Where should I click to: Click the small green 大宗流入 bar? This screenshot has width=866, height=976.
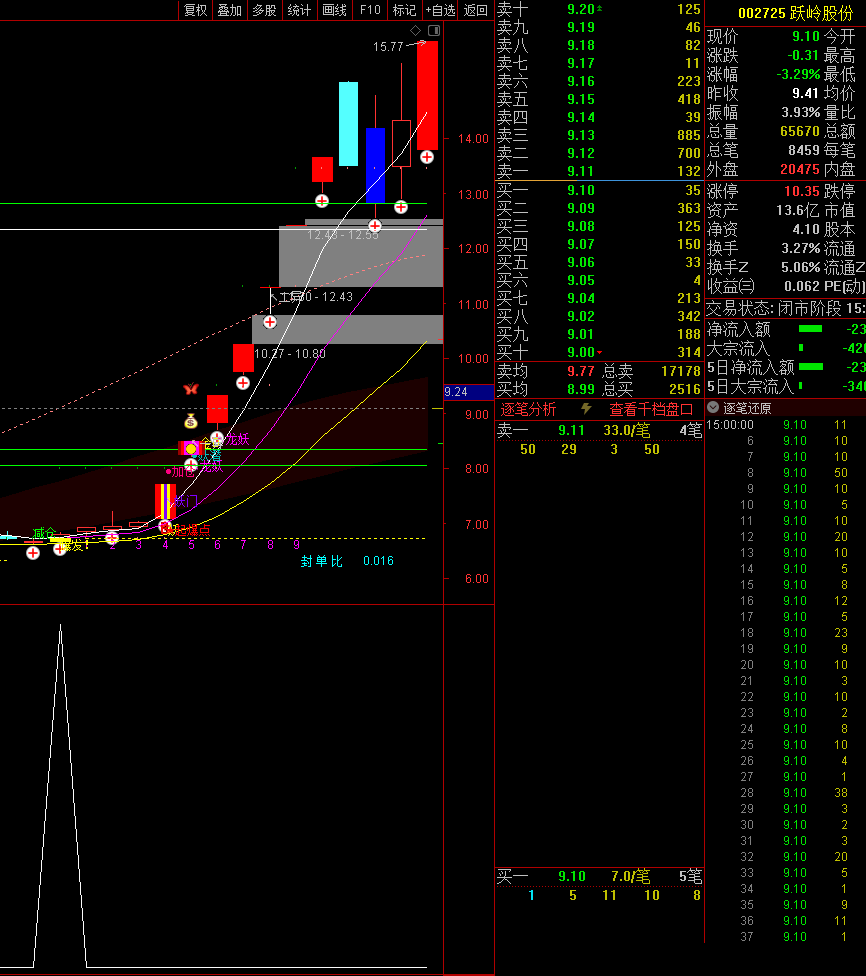point(801,347)
